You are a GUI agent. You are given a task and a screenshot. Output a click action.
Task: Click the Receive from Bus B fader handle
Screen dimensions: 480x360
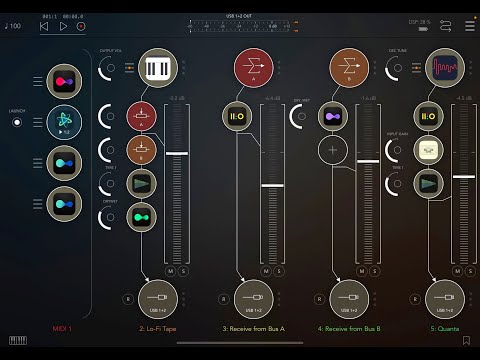point(368,161)
